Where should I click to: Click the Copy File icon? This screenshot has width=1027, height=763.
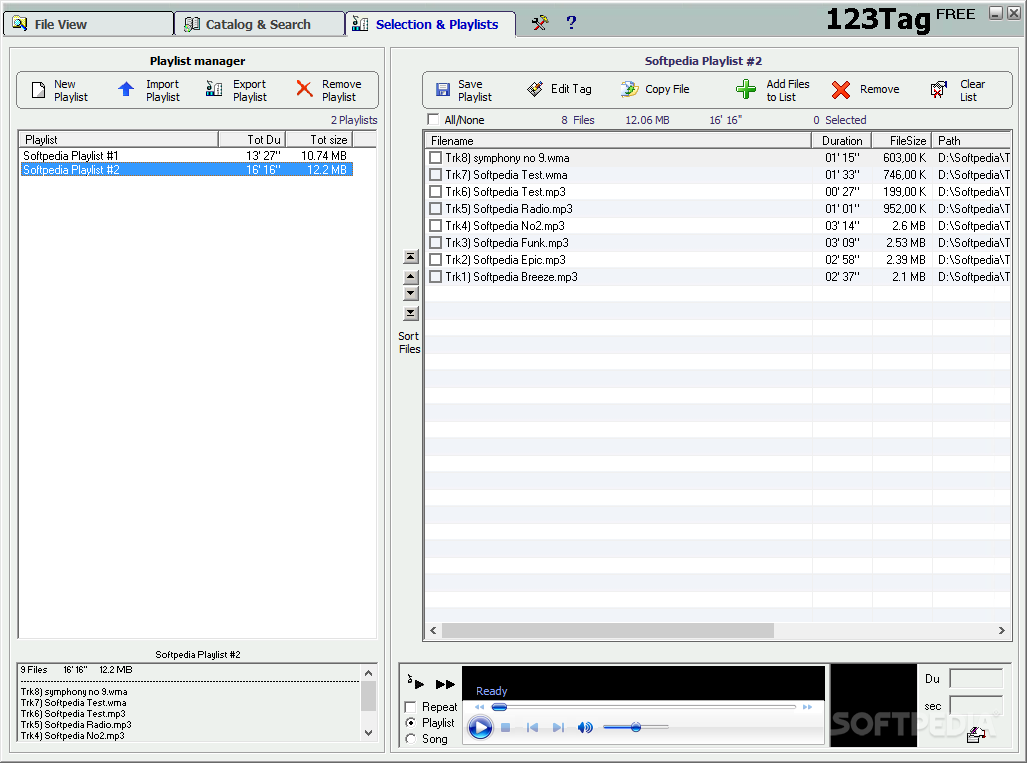click(x=629, y=89)
